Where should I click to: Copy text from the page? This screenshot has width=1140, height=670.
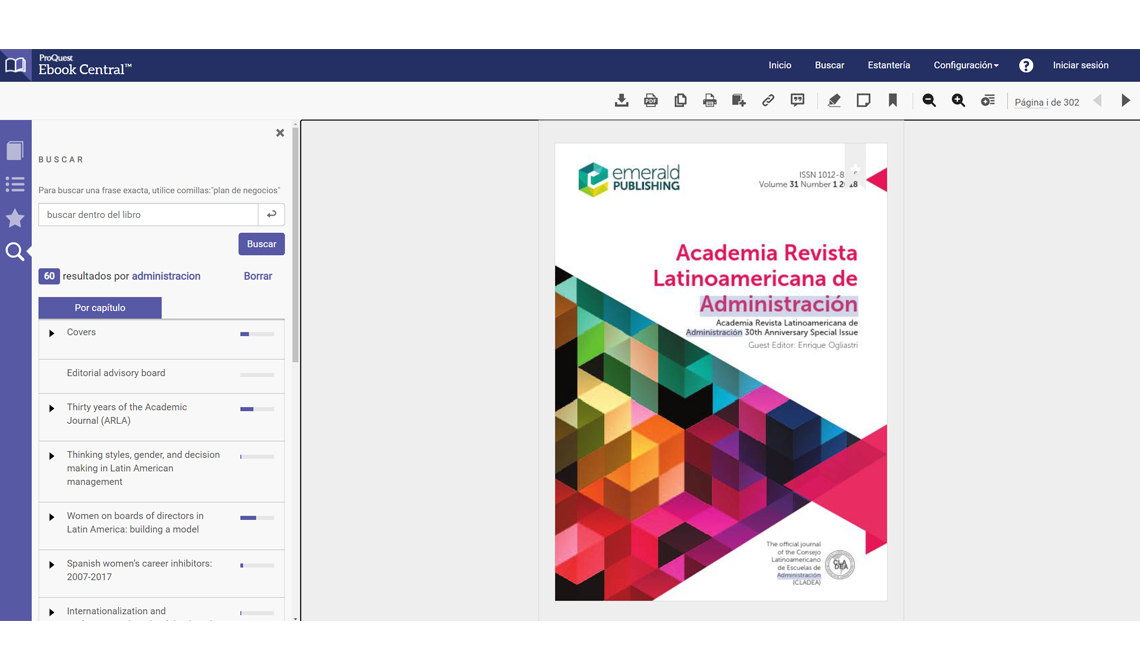(x=681, y=101)
